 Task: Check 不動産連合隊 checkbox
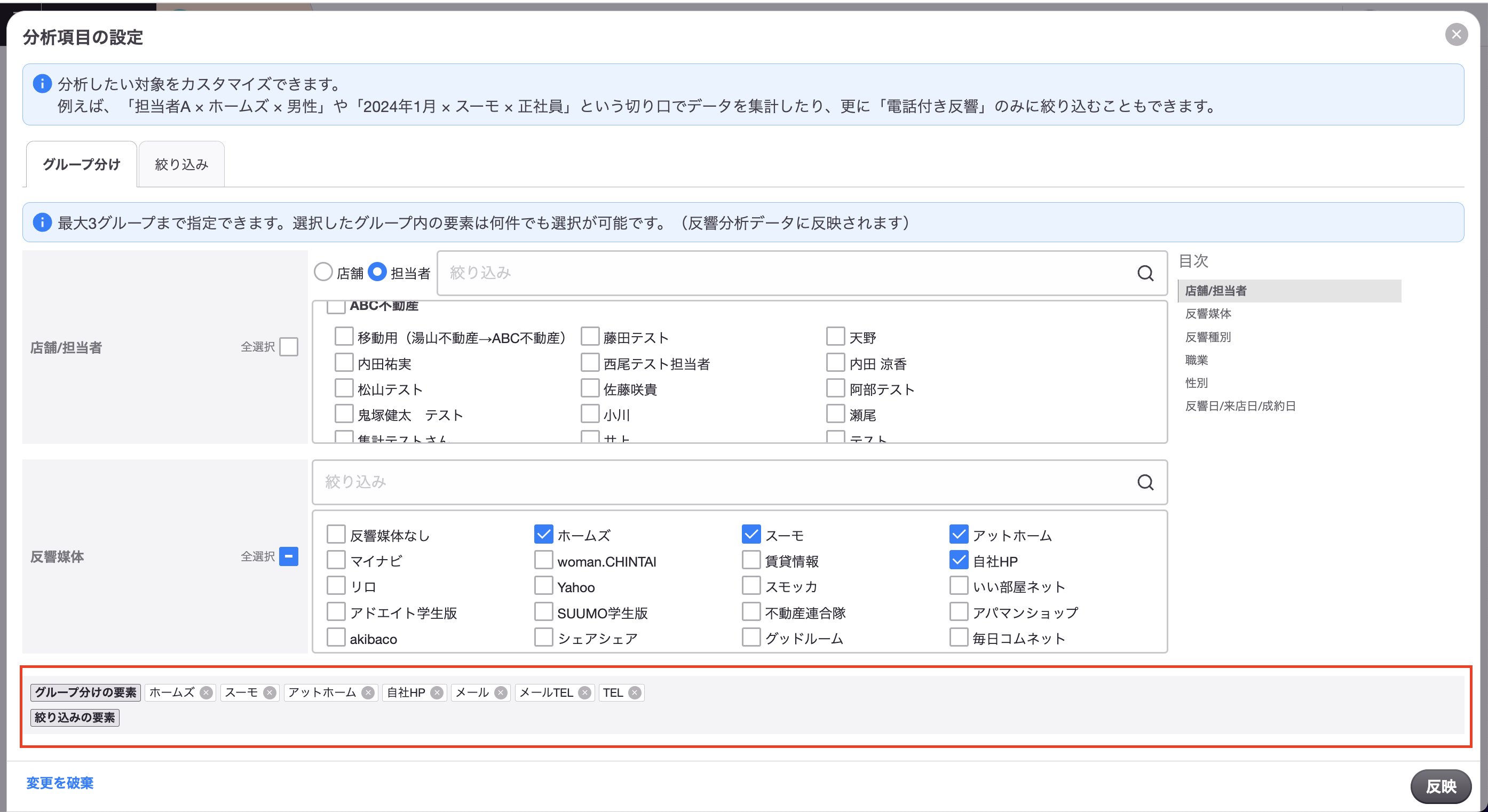(751, 612)
